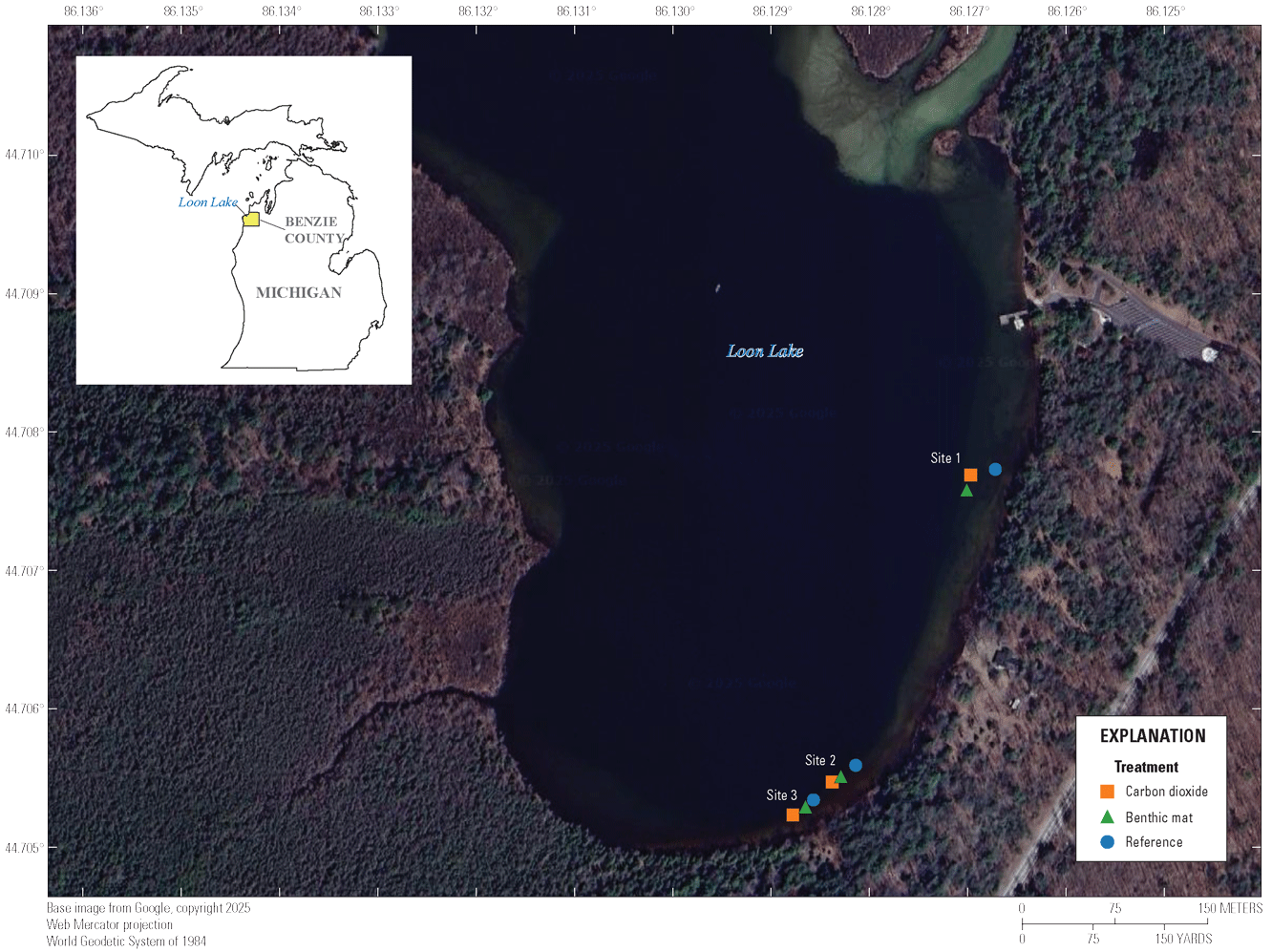
Task: Click the 'EXPLANATION' heading
Action: coord(1153,736)
